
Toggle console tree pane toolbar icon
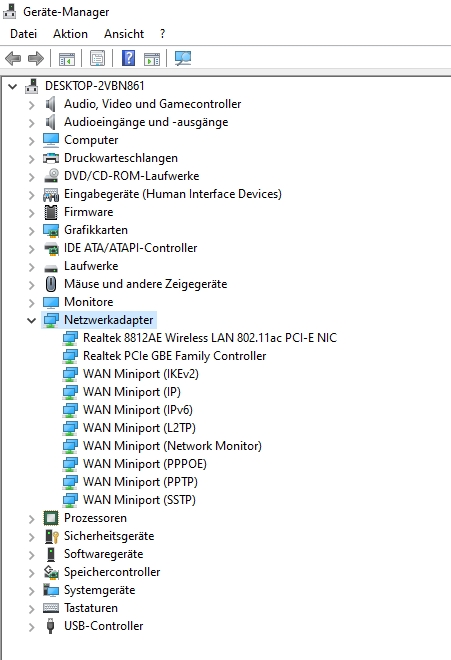point(67,58)
